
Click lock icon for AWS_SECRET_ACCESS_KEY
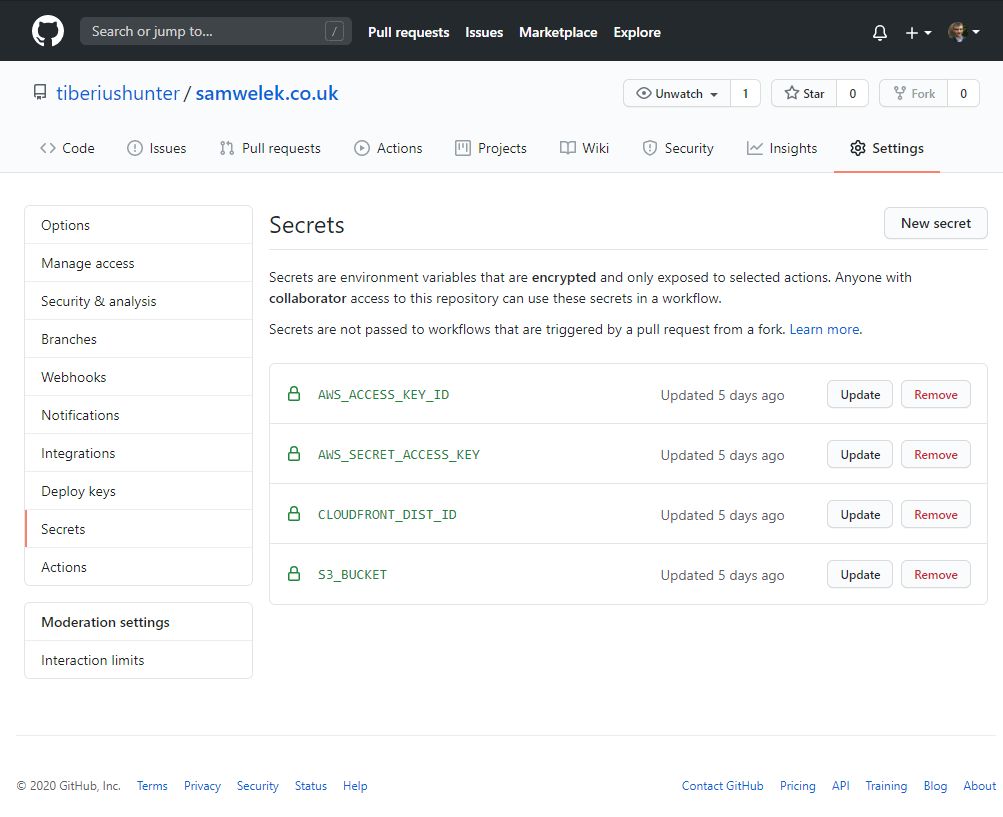pos(294,454)
